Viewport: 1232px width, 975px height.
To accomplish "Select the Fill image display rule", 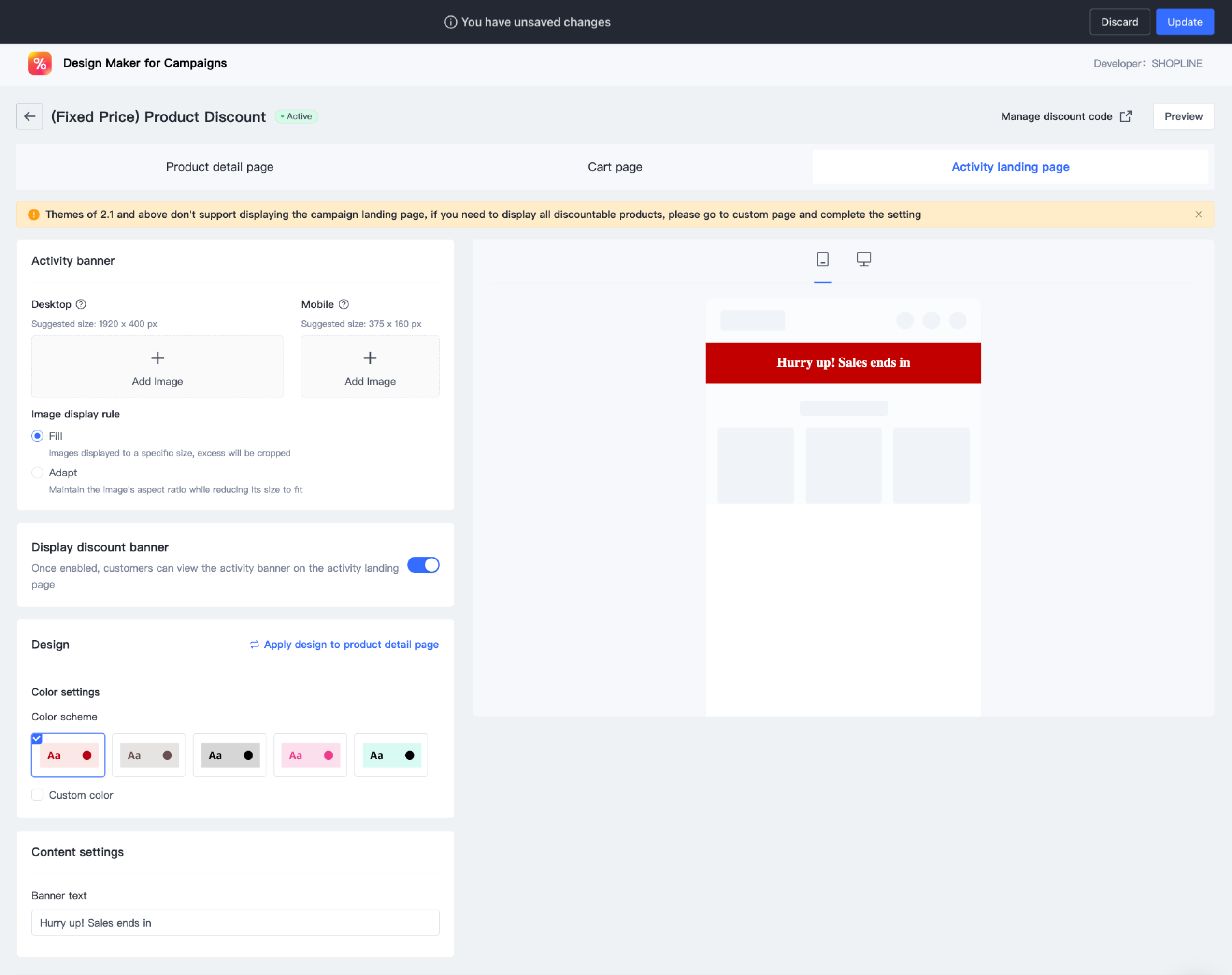I will 38,436.
